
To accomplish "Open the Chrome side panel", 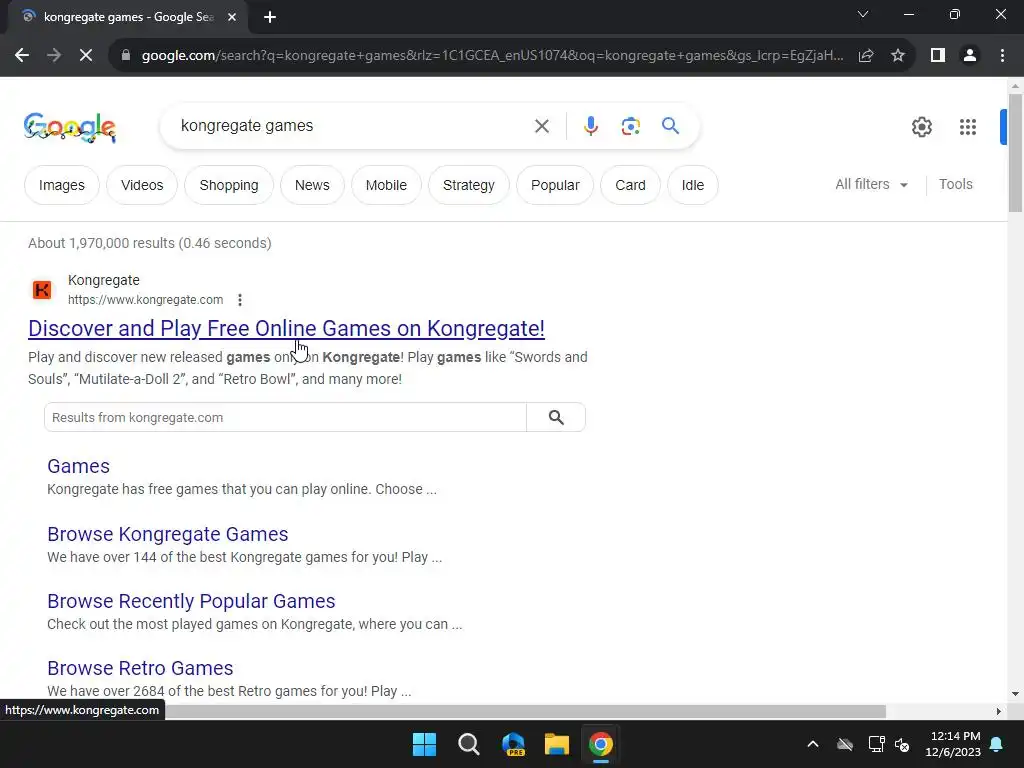I will click(x=938, y=56).
